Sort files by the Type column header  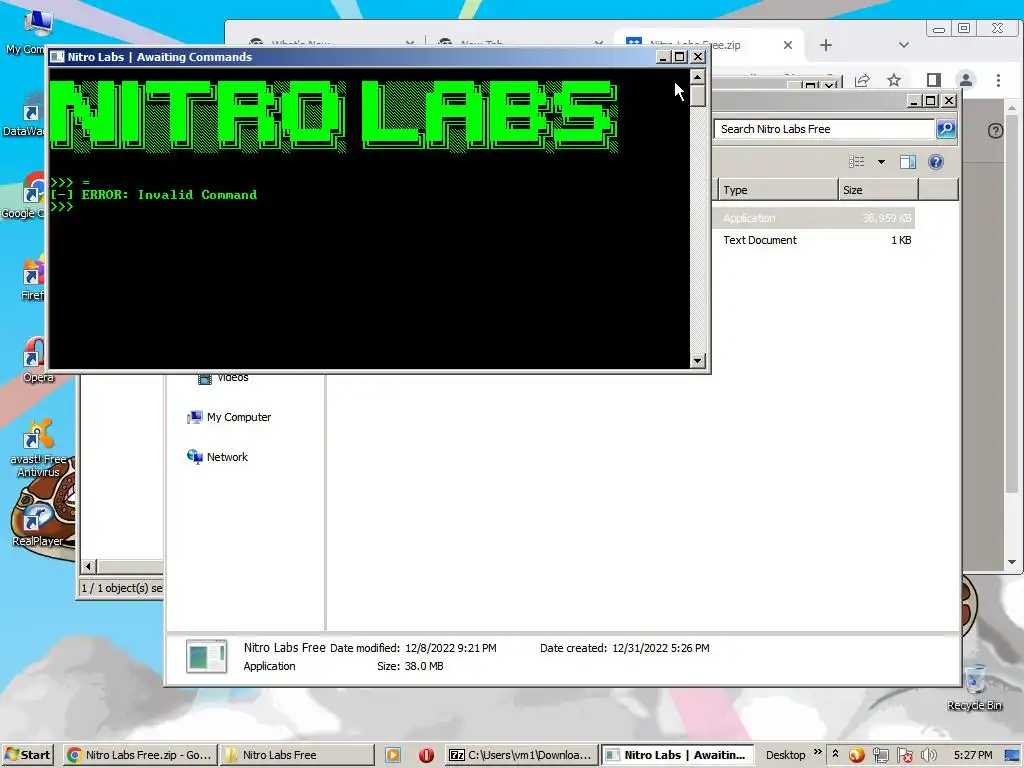coord(778,190)
